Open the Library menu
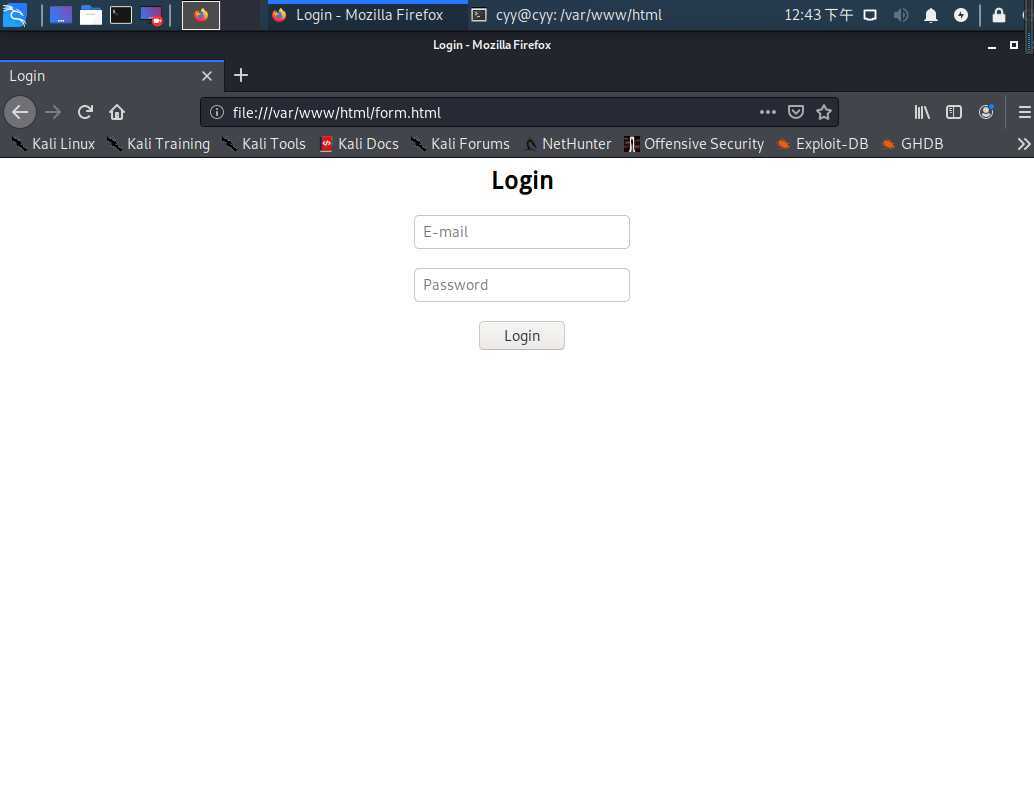This screenshot has height=798, width=1034. [x=922, y=112]
